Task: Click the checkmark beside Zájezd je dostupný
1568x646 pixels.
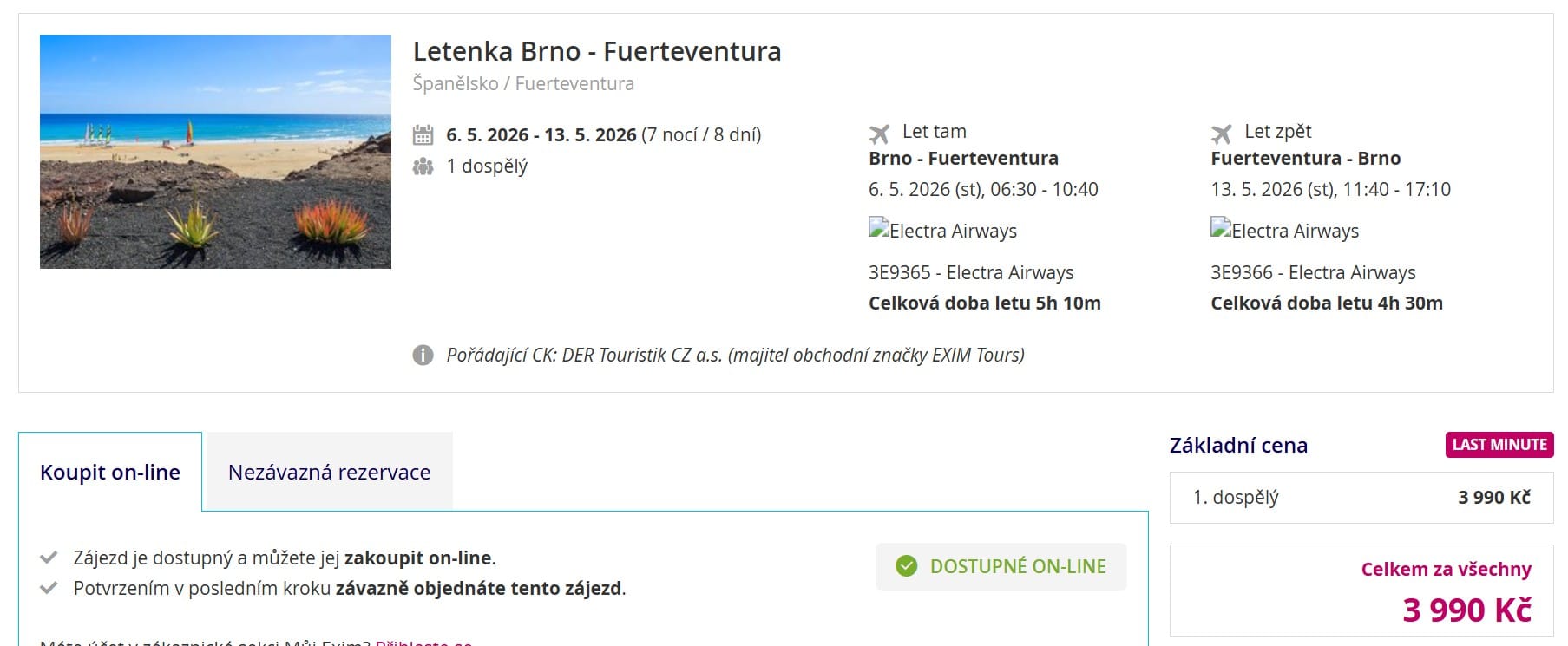Action: click(x=49, y=558)
